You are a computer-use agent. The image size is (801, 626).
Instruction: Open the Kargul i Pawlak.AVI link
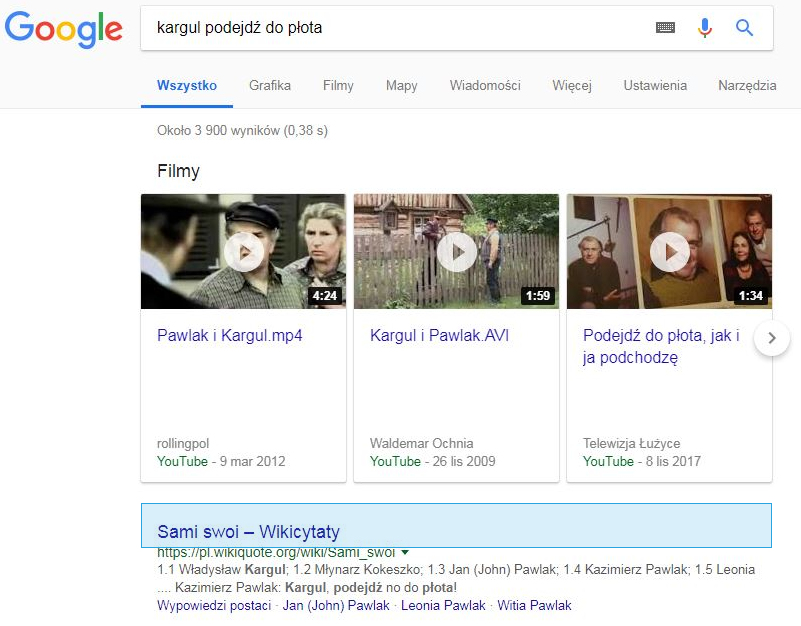tap(439, 335)
